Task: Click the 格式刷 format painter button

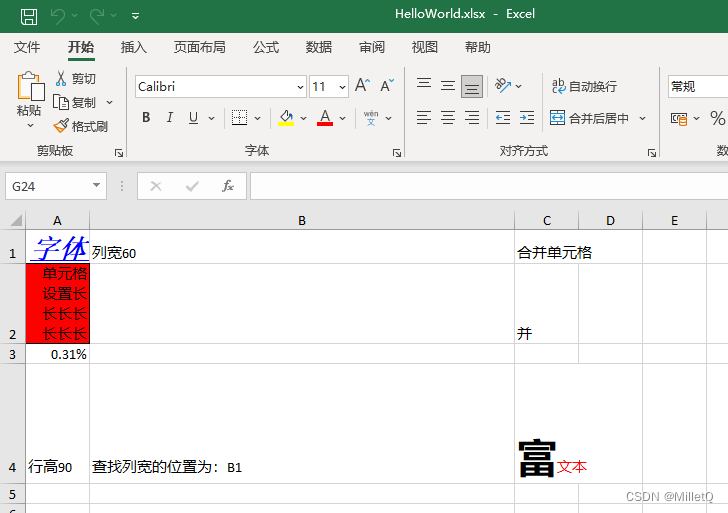Action: 81,126
